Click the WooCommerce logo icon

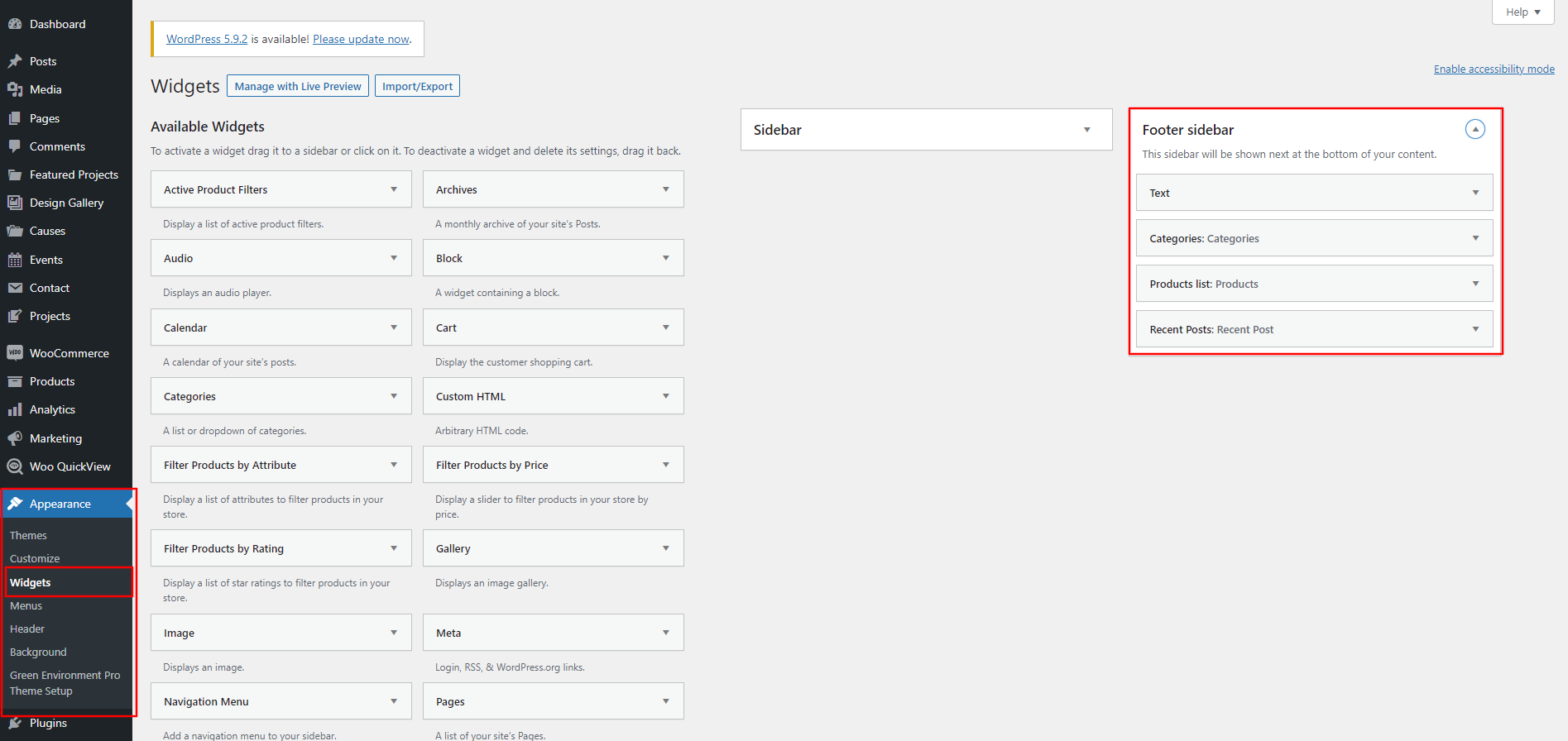click(15, 353)
